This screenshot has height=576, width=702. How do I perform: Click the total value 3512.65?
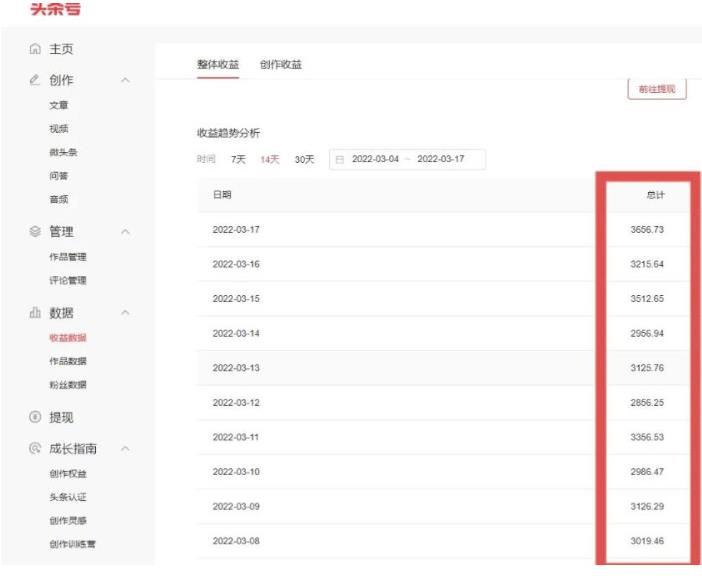click(x=647, y=299)
